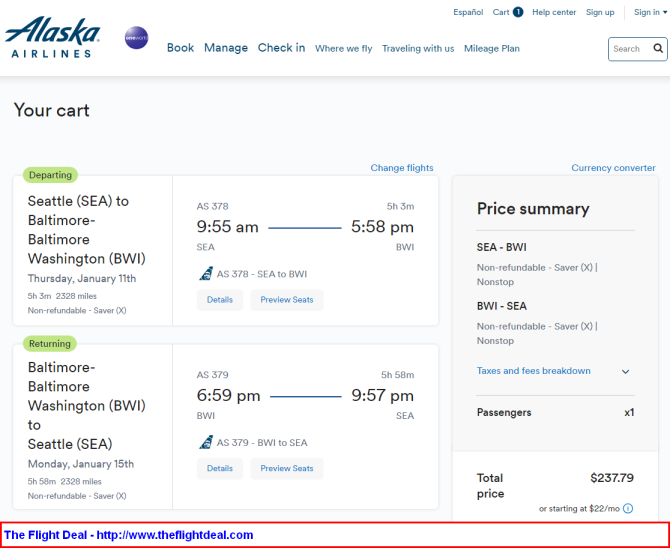This screenshot has height=548, width=670.
Task: Click in the Search input field
Action: [628, 48]
